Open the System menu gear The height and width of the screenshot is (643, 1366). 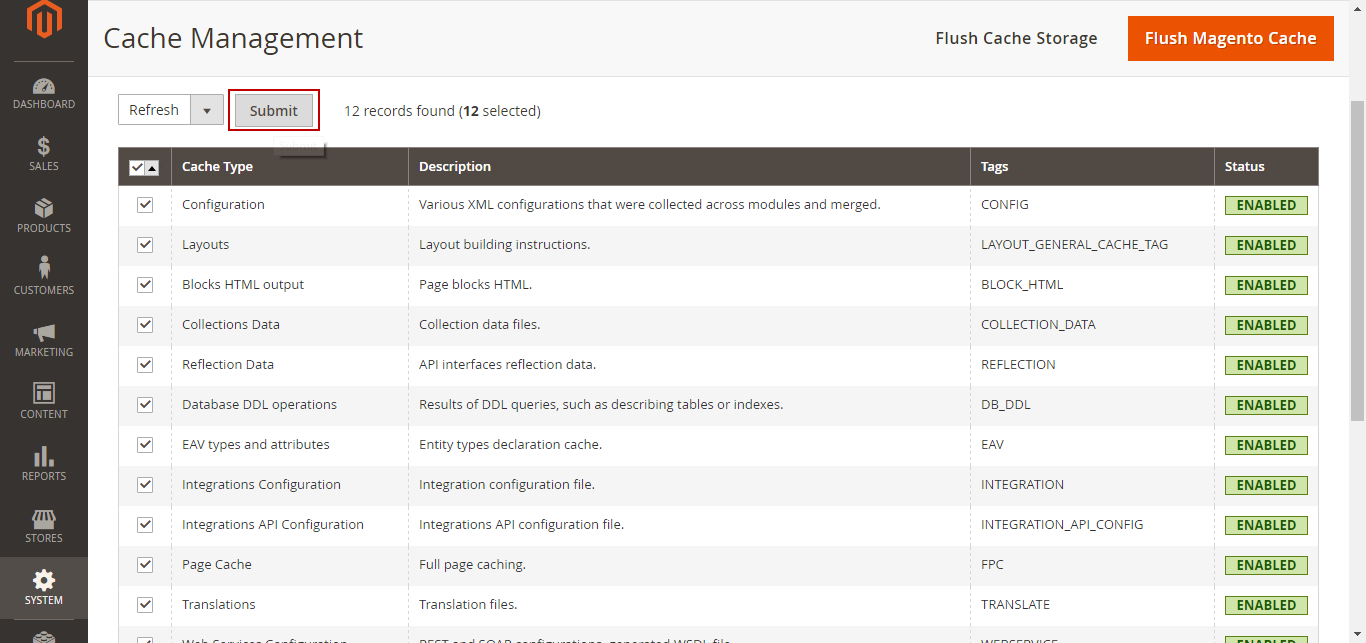click(44, 581)
